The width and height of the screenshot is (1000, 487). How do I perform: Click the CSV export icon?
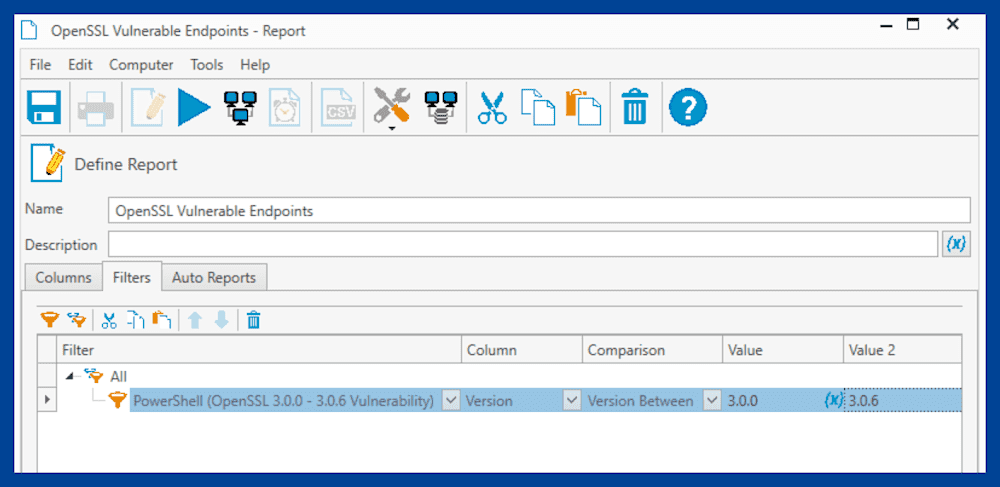337,107
